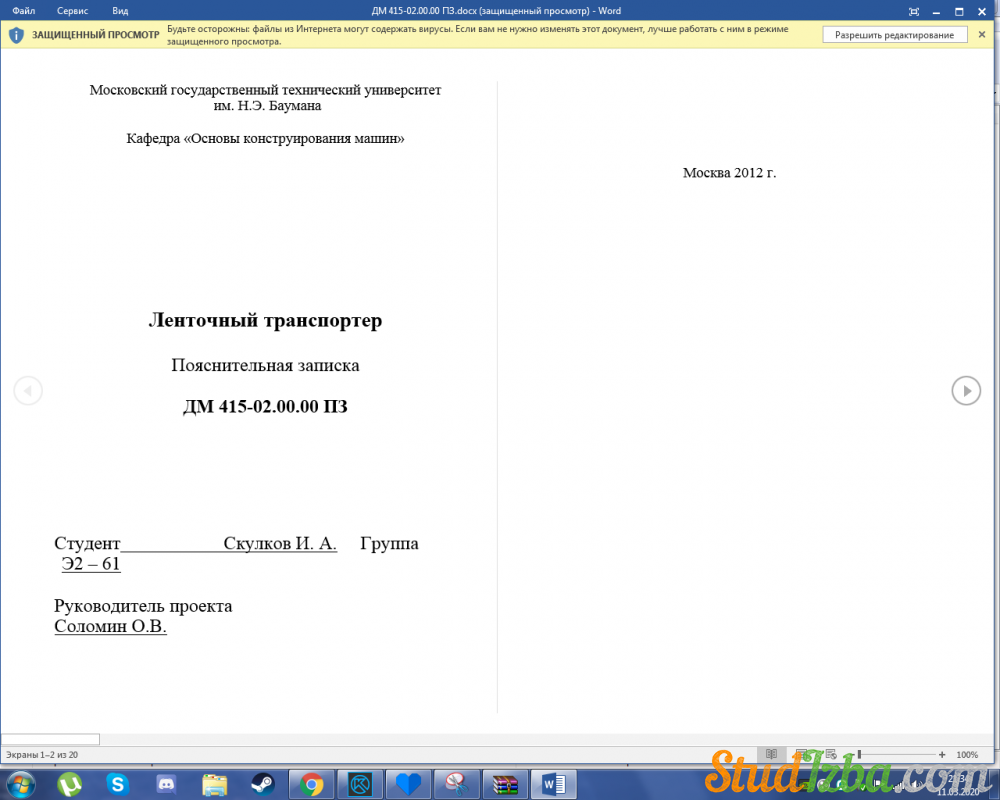Click the word Группа
This screenshot has width=1000, height=800.
click(x=389, y=544)
